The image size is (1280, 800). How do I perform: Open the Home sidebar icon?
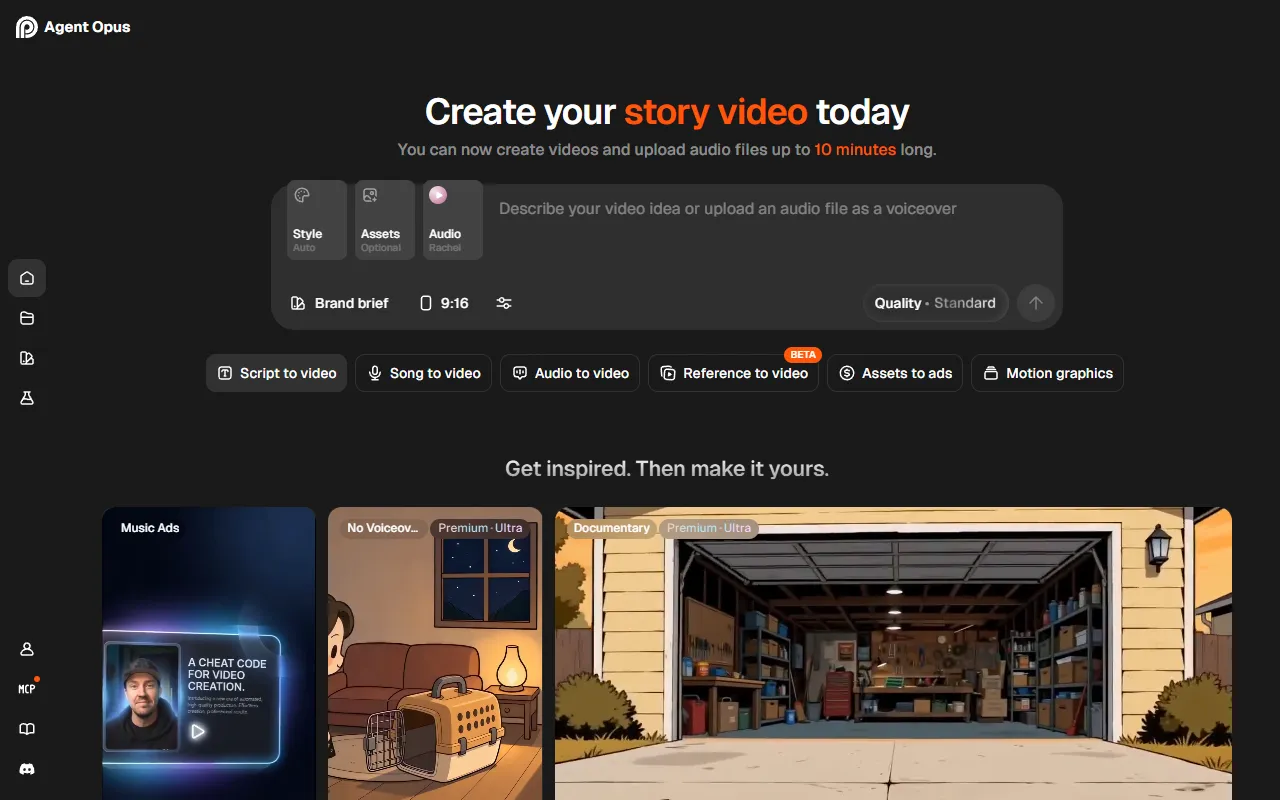(x=27, y=278)
